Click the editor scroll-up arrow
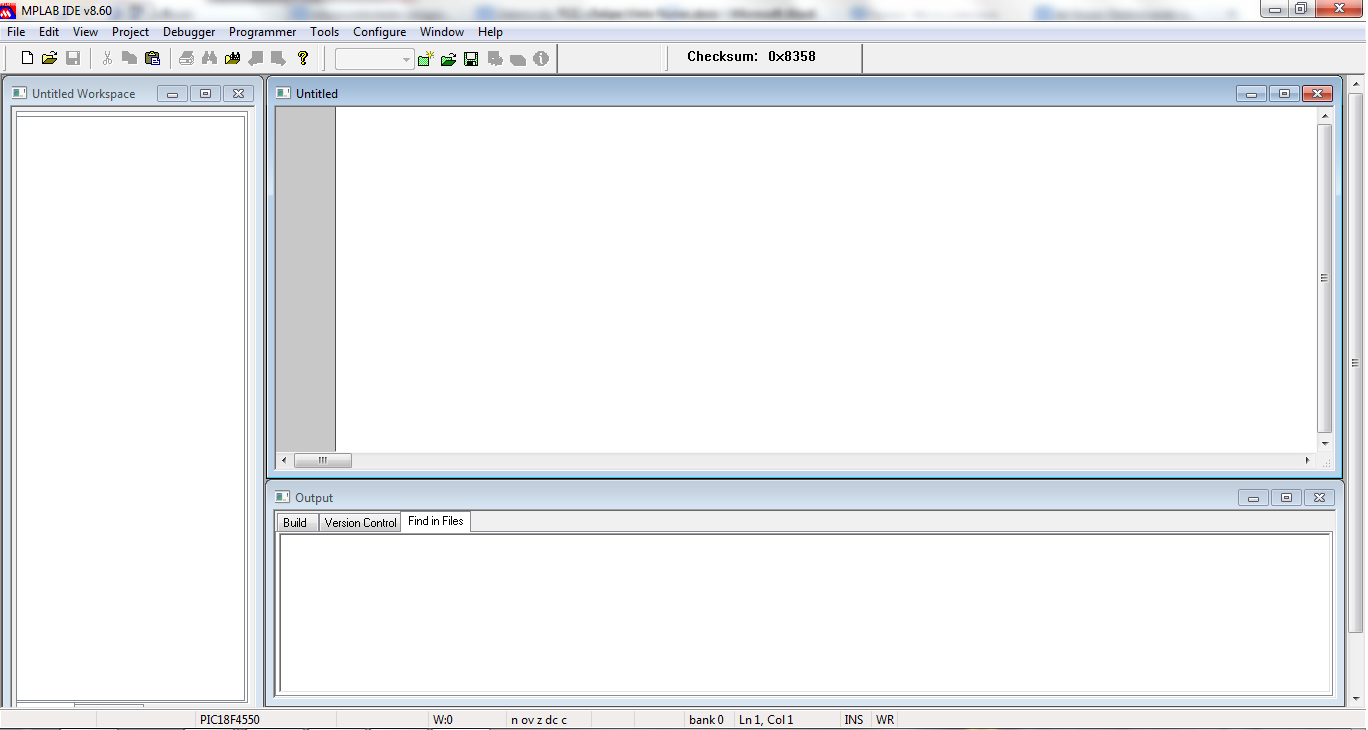Screen dimensions: 1368x730 tap(1325, 115)
